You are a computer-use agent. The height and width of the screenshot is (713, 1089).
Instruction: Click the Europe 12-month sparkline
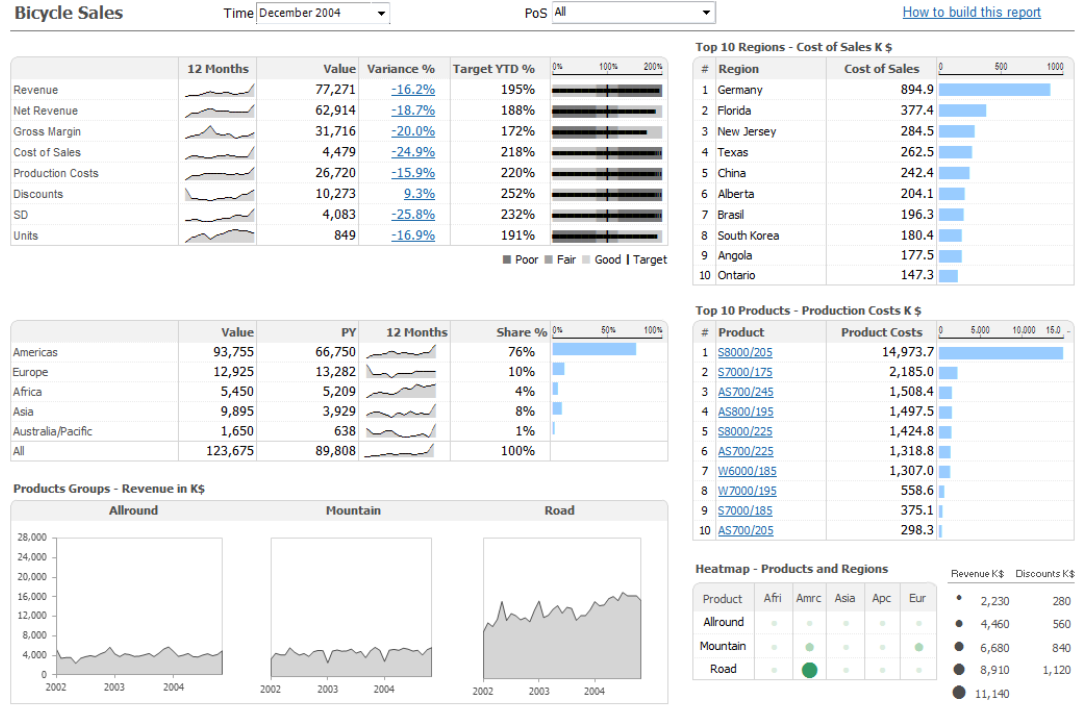[400, 372]
